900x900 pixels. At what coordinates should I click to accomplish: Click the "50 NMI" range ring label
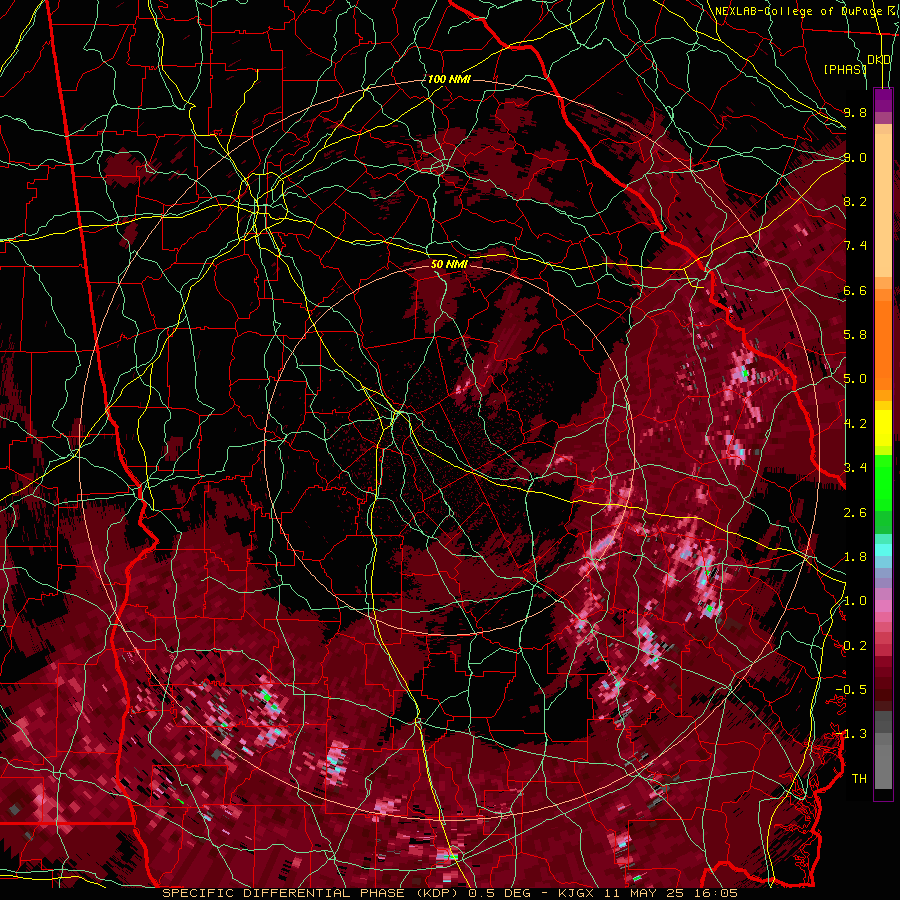tap(449, 265)
